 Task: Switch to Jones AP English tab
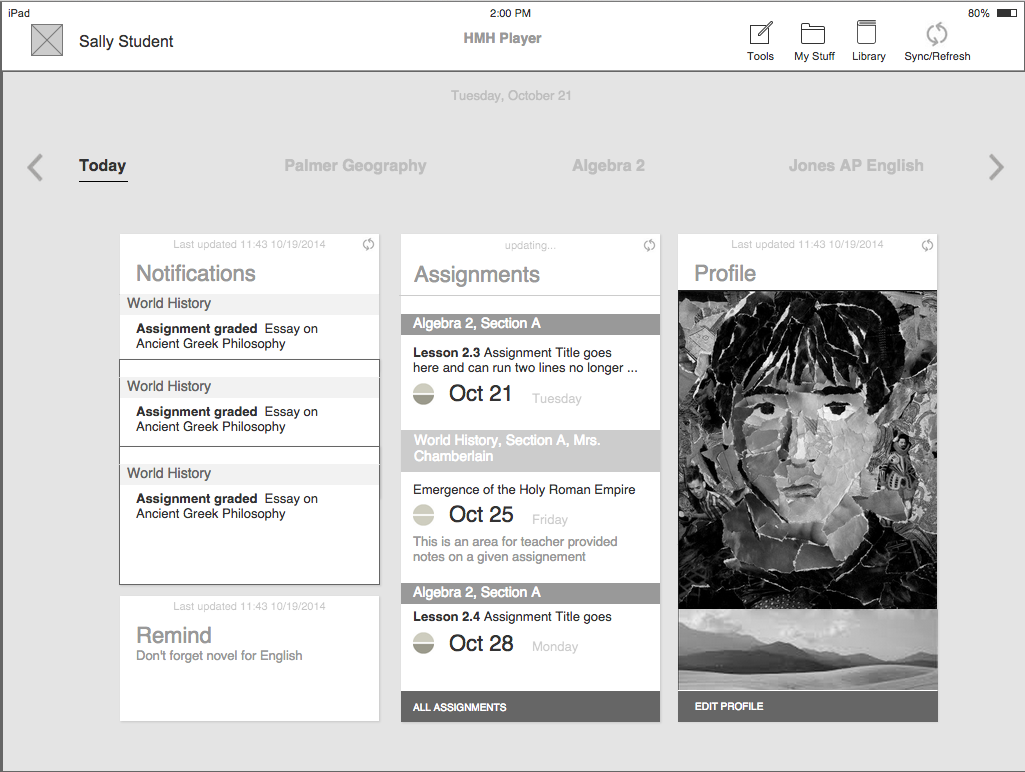pos(856,166)
